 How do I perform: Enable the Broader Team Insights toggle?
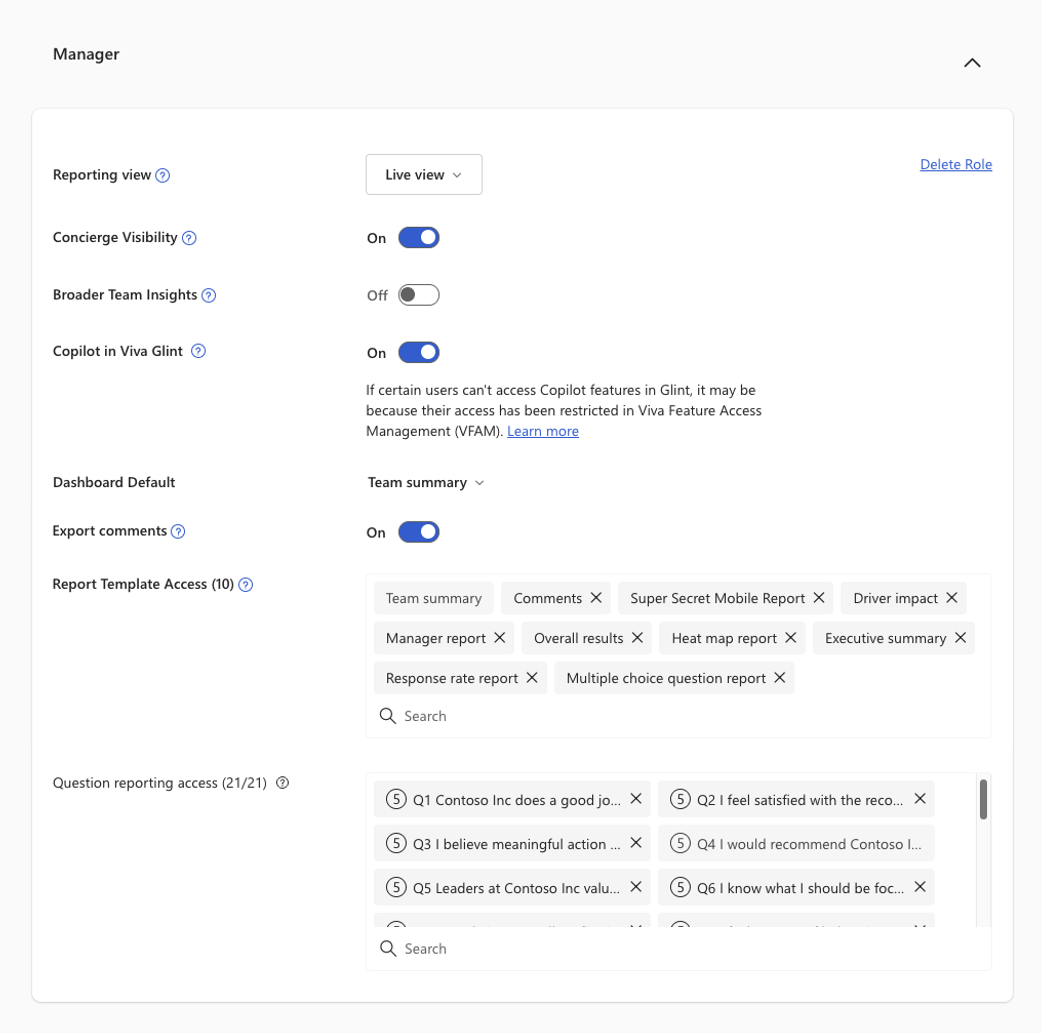pyautogui.click(x=419, y=295)
